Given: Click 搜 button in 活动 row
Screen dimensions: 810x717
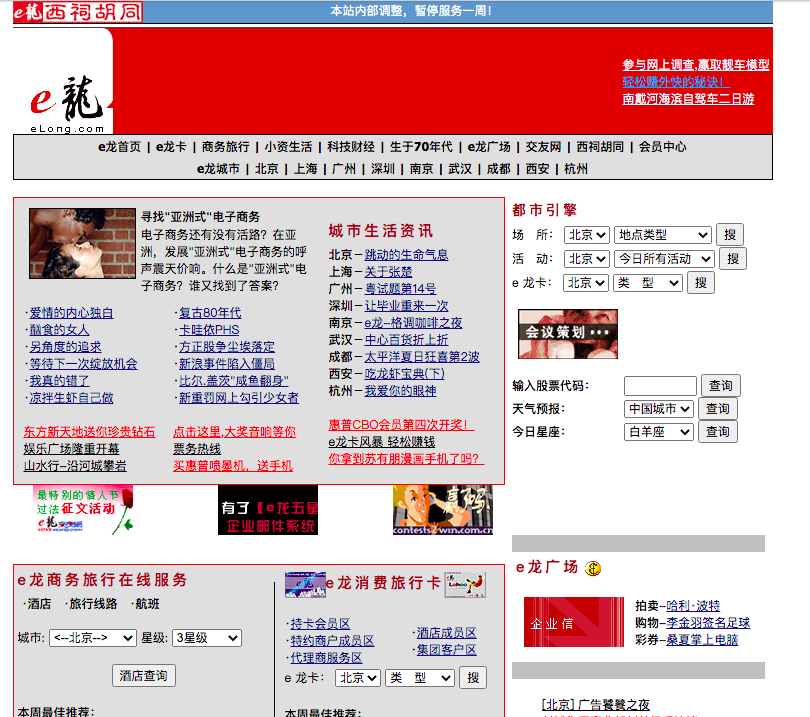Looking at the screenshot, I should (x=733, y=259).
